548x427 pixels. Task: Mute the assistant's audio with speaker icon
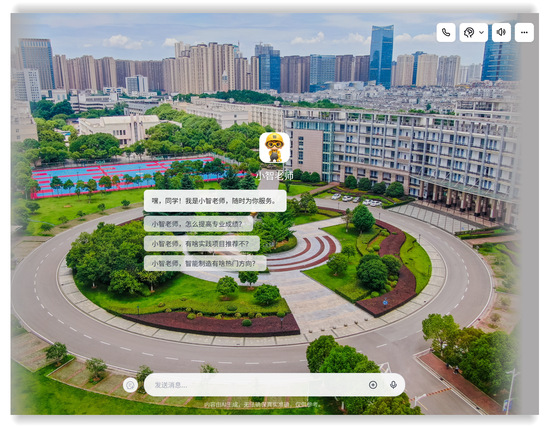coord(501,32)
